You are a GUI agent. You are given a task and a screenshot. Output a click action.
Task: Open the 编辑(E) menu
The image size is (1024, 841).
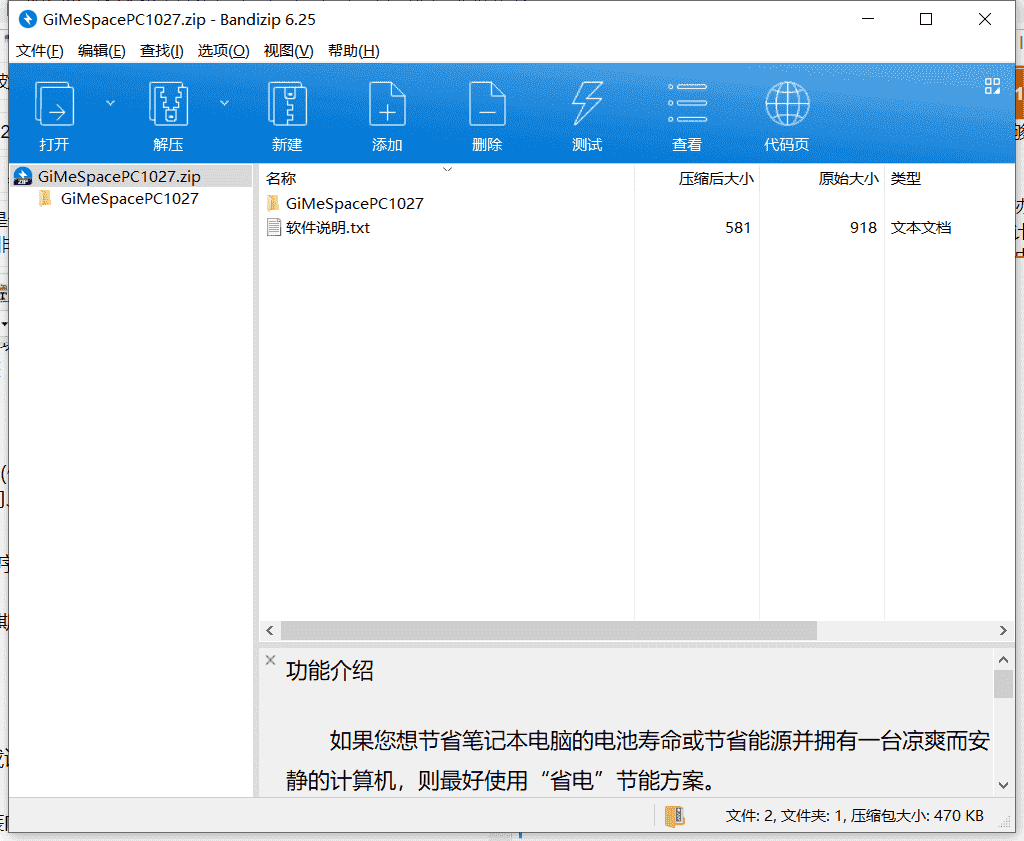pyautogui.click(x=101, y=51)
